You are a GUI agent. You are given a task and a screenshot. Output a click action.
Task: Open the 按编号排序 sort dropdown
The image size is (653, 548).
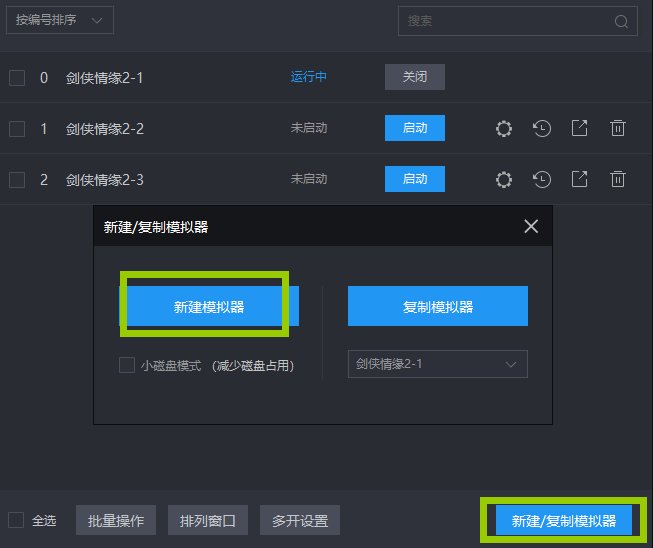click(60, 20)
